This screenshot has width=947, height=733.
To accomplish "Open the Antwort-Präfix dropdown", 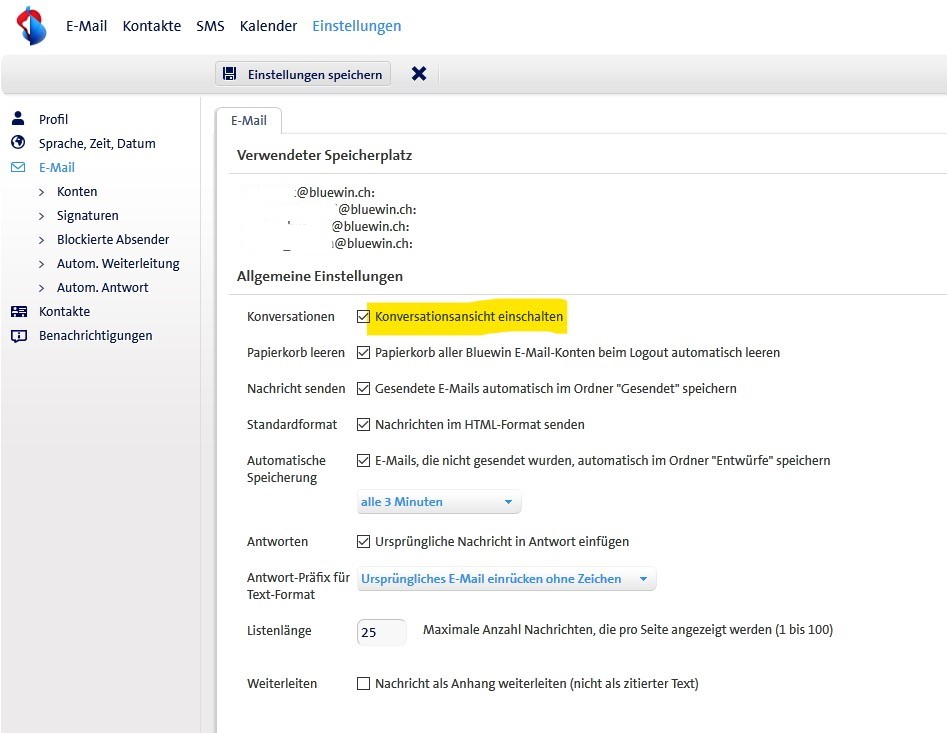I will pyautogui.click(x=506, y=579).
